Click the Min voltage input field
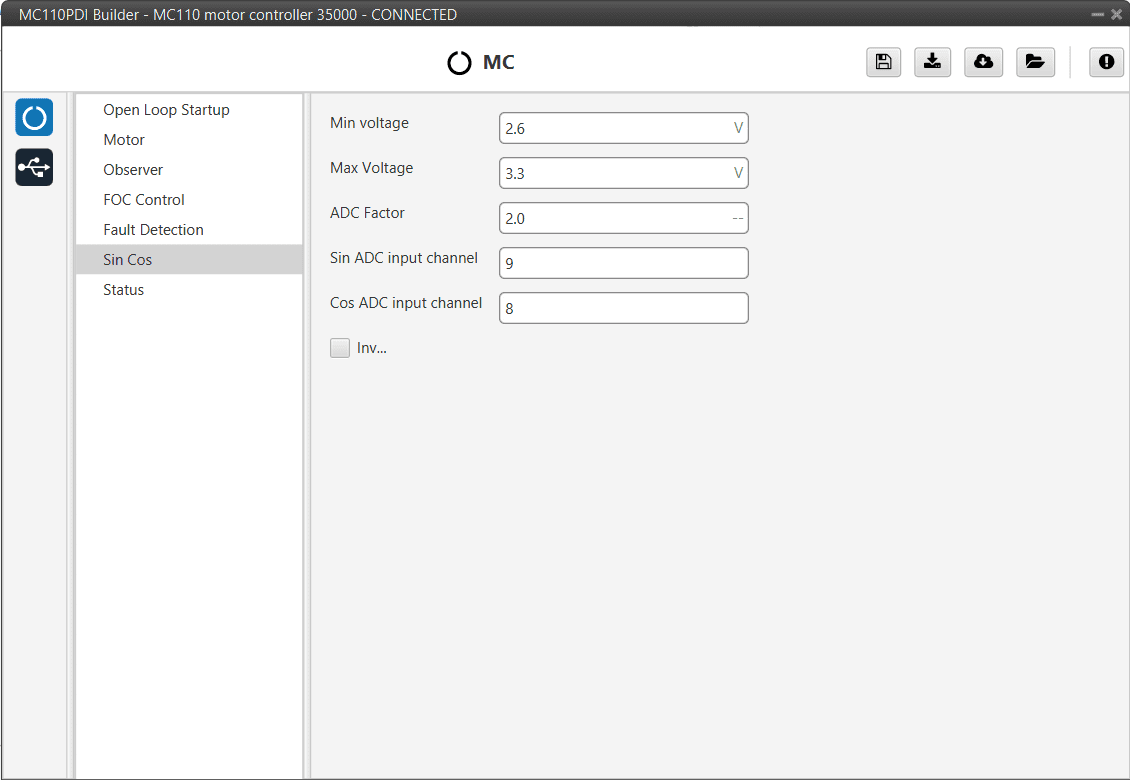The height and width of the screenshot is (780, 1130). (623, 128)
